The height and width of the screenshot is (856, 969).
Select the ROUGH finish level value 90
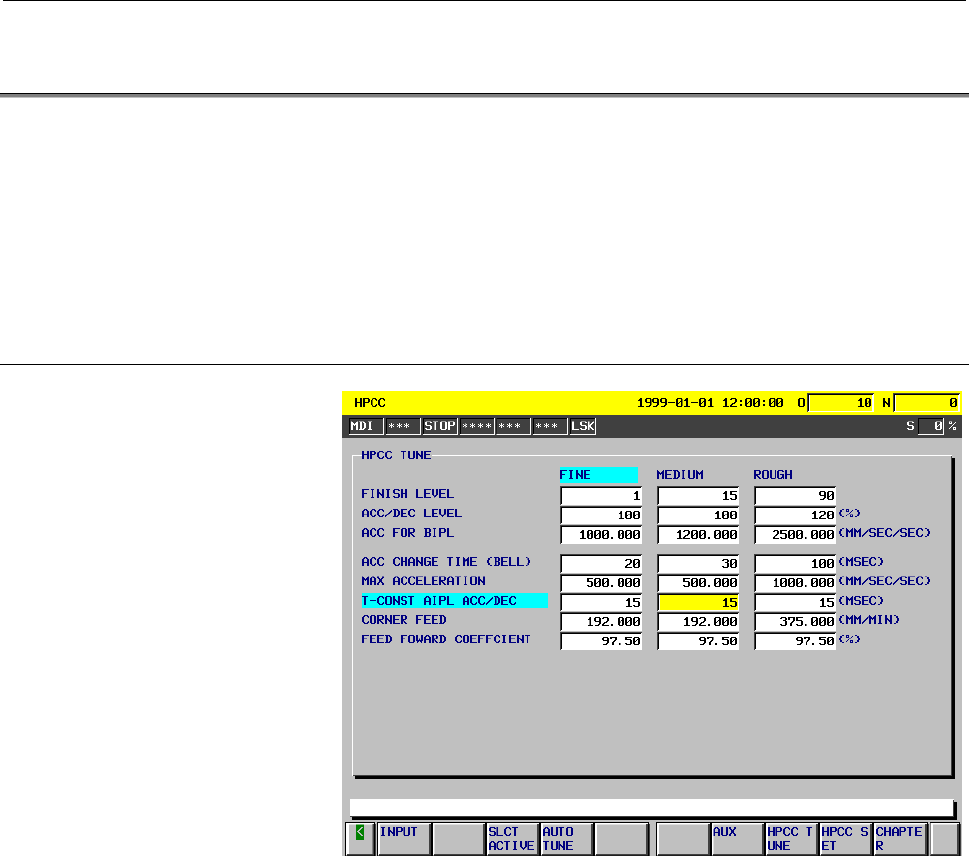tap(795, 496)
